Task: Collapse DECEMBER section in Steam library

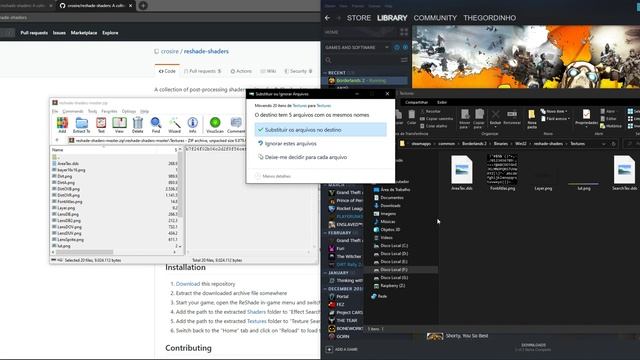Action: [x=325, y=289]
